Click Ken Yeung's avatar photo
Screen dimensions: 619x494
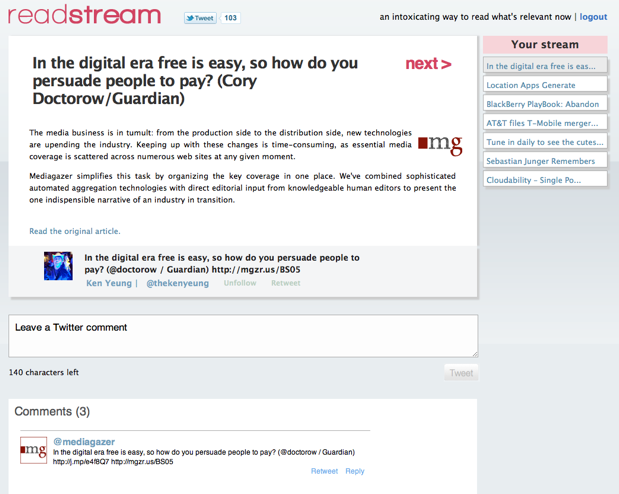click(x=58, y=266)
